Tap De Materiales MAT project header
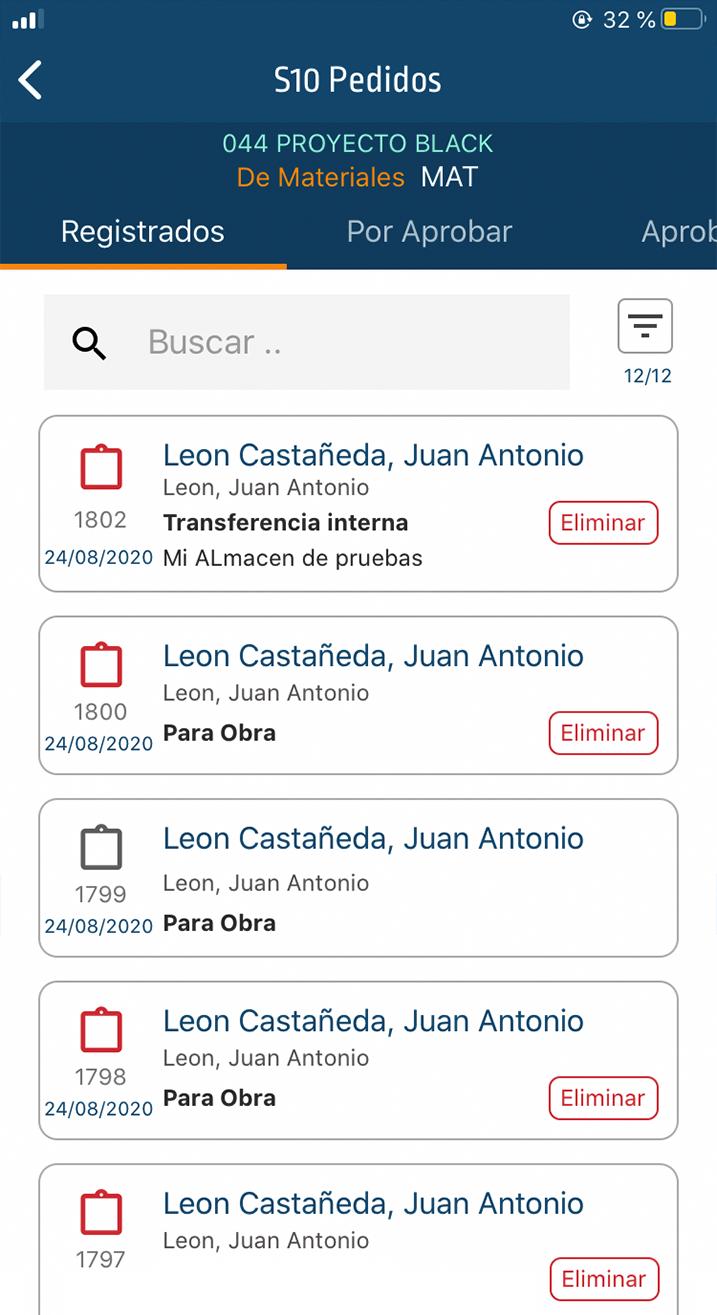 (358, 177)
